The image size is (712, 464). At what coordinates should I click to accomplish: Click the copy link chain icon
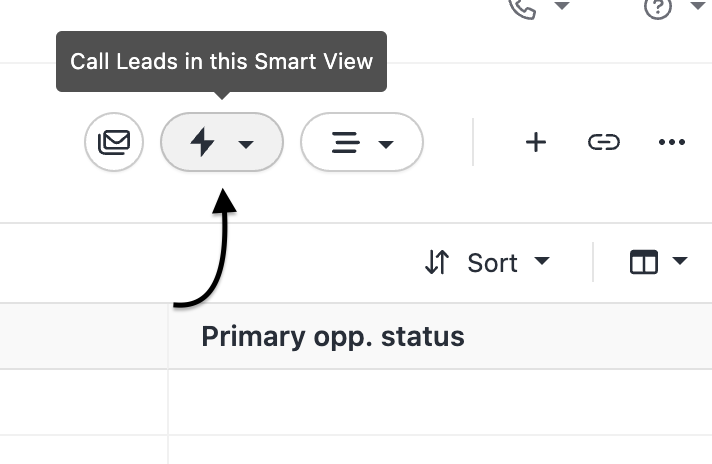[x=603, y=142]
